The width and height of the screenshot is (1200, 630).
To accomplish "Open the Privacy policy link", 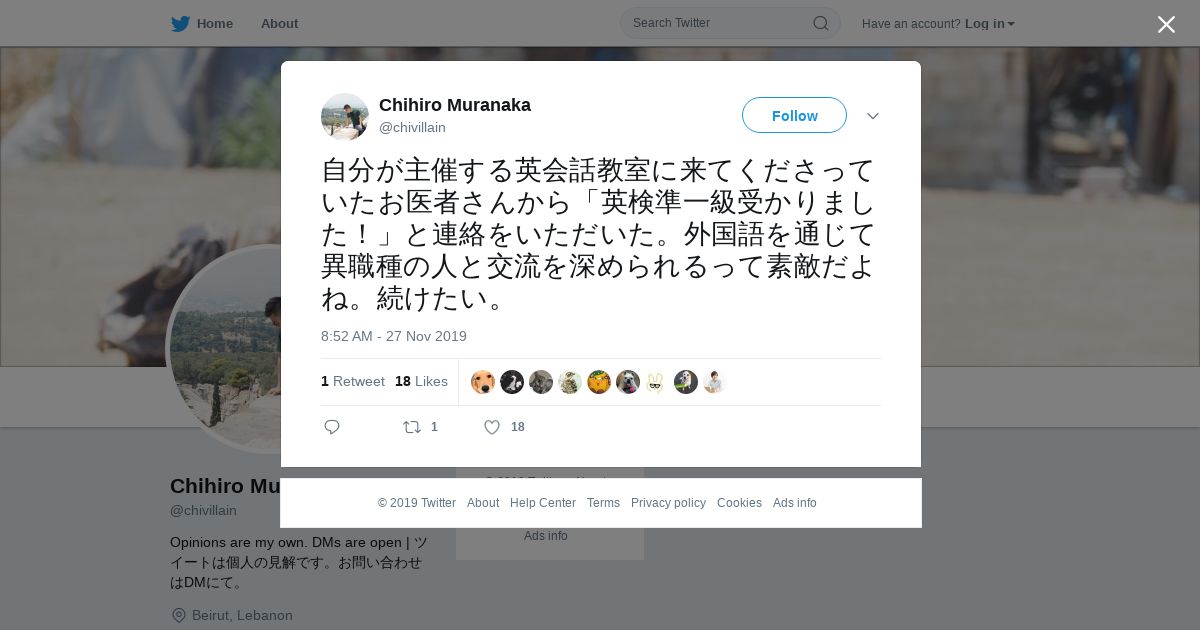I will [668, 503].
